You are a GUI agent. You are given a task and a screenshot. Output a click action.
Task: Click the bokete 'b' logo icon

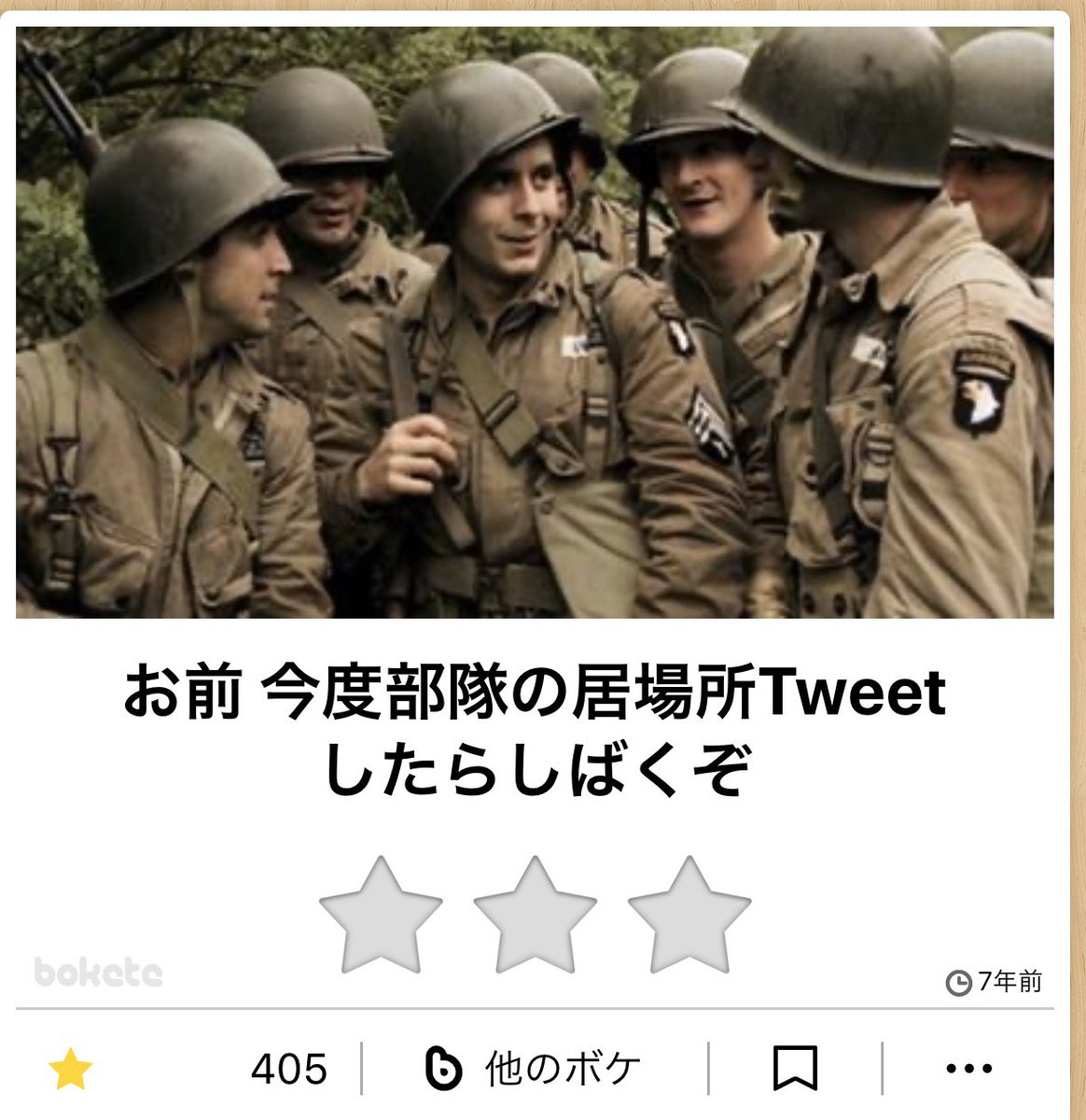click(444, 1069)
